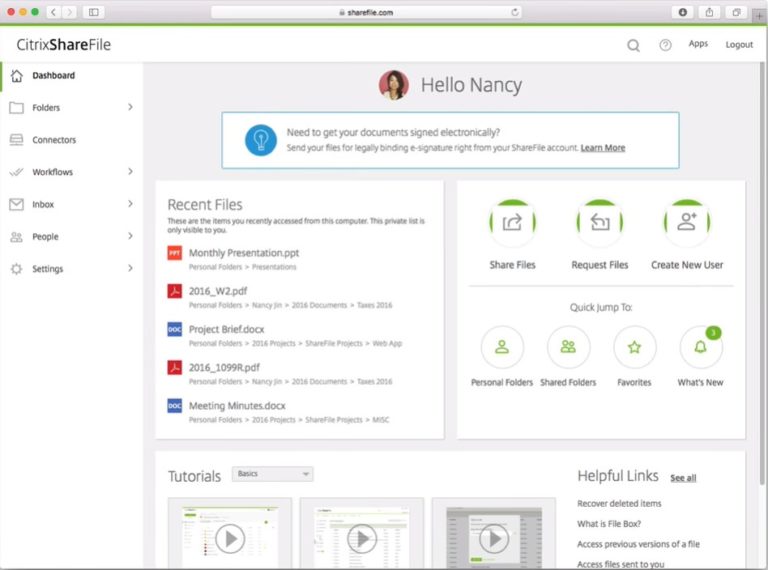Click the Logout link
This screenshot has height=570, width=768.
tap(739, 45)
